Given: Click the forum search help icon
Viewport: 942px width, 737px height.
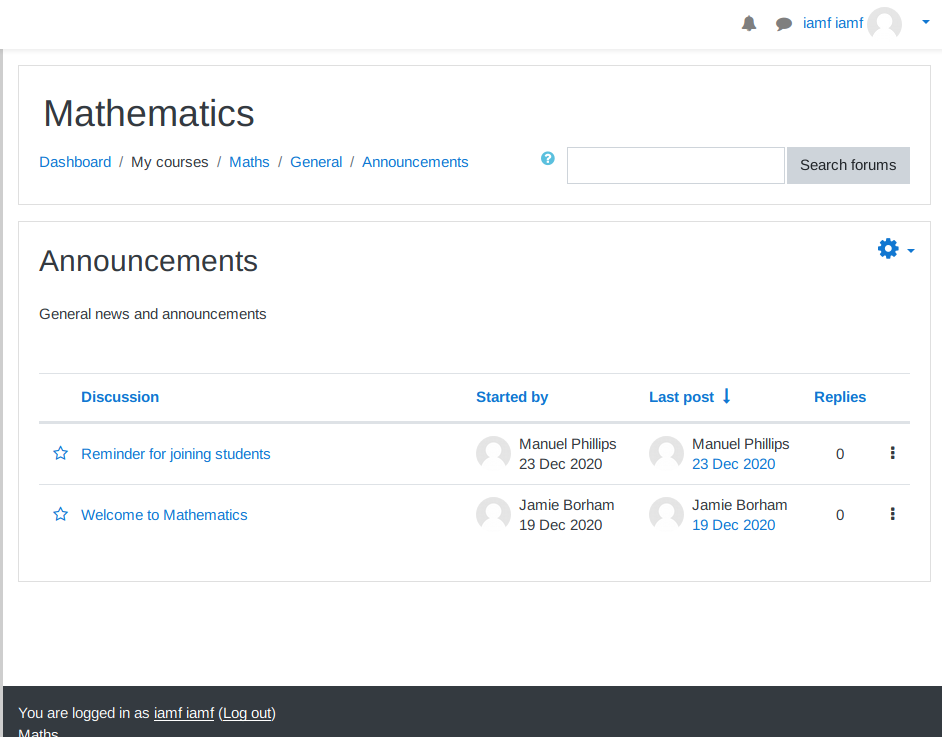Looking at the screenshot, I should click(x=548, y=158).
